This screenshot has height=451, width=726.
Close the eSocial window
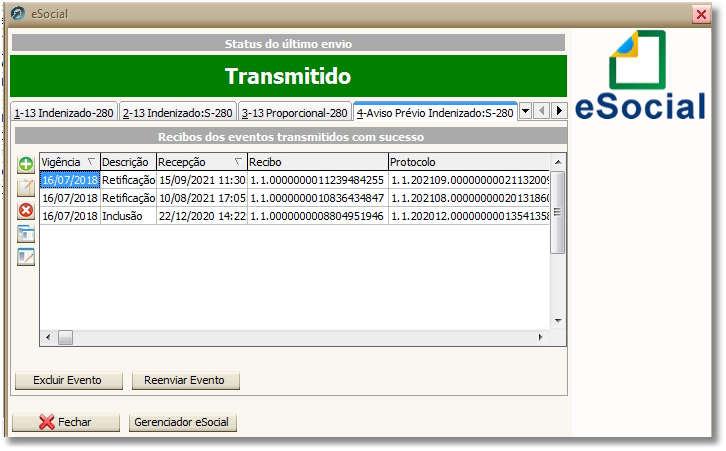tap(701, 14)
